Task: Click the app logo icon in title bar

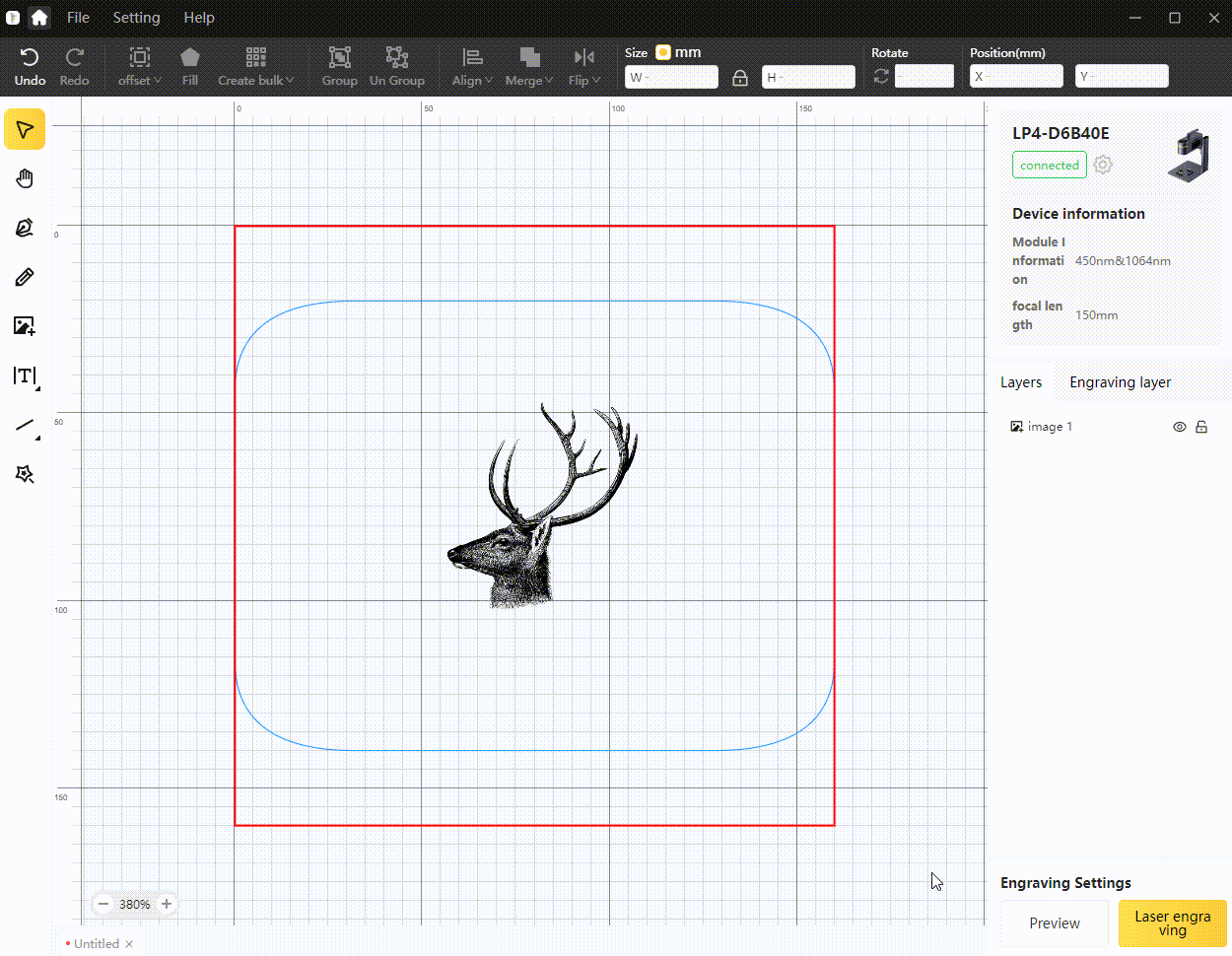Action: (13, 18)
